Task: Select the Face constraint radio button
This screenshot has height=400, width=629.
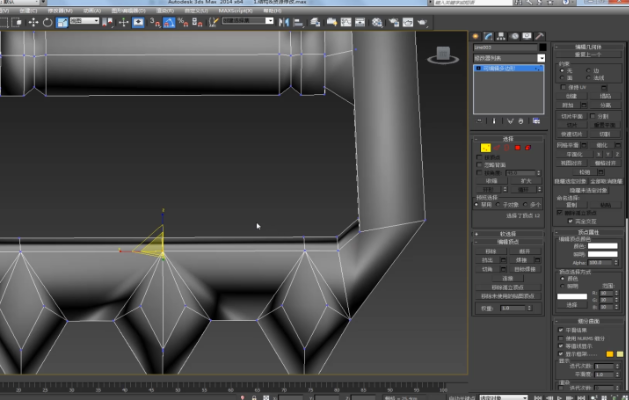Action: (x=562, y=78)
